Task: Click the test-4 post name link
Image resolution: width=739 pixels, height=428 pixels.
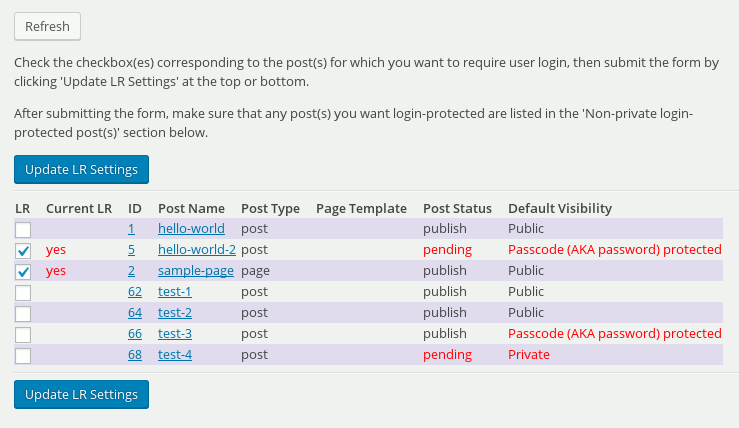Action: pos(174,355)
